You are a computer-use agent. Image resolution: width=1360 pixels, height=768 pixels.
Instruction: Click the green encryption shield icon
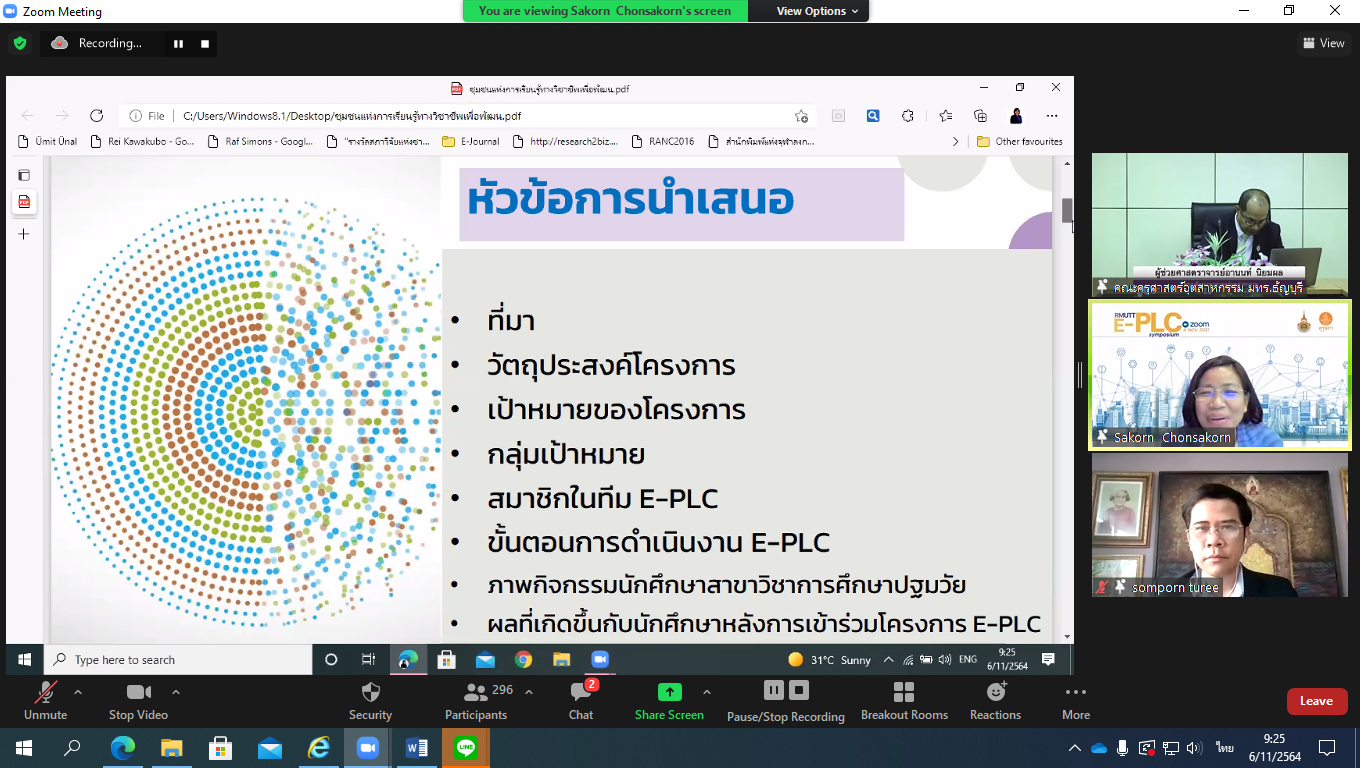[20, 43]
